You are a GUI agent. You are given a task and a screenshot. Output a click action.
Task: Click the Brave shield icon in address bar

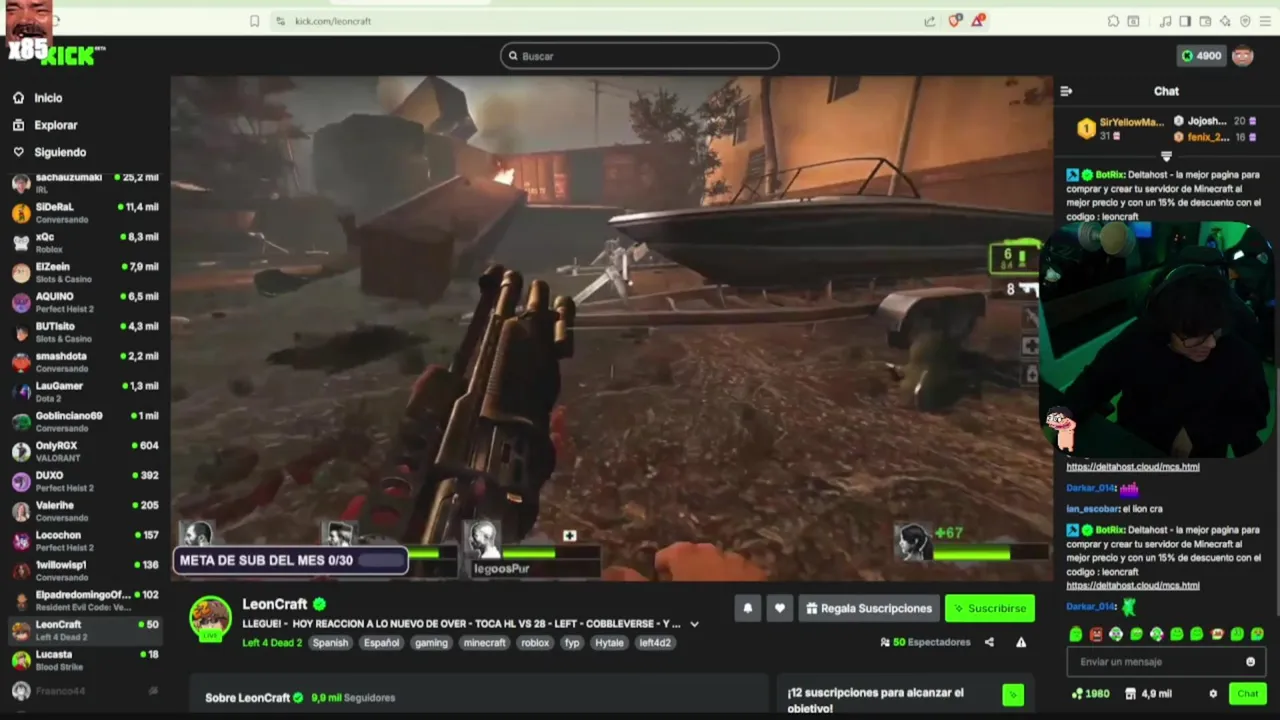pos(956,21)
